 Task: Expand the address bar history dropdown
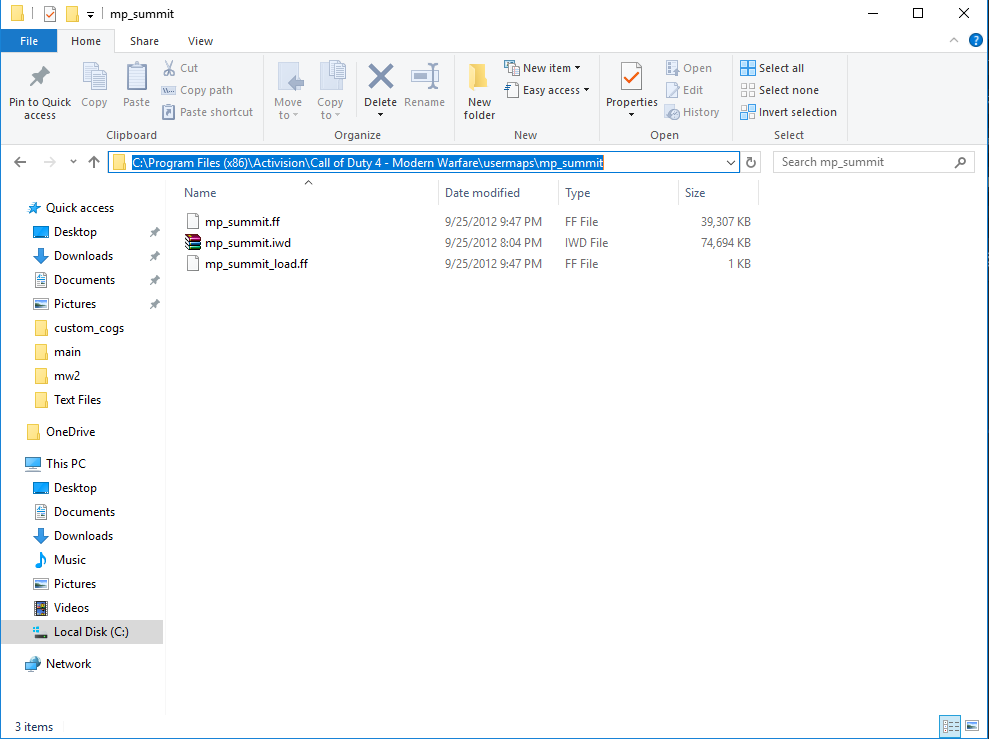tap(730, 163)
